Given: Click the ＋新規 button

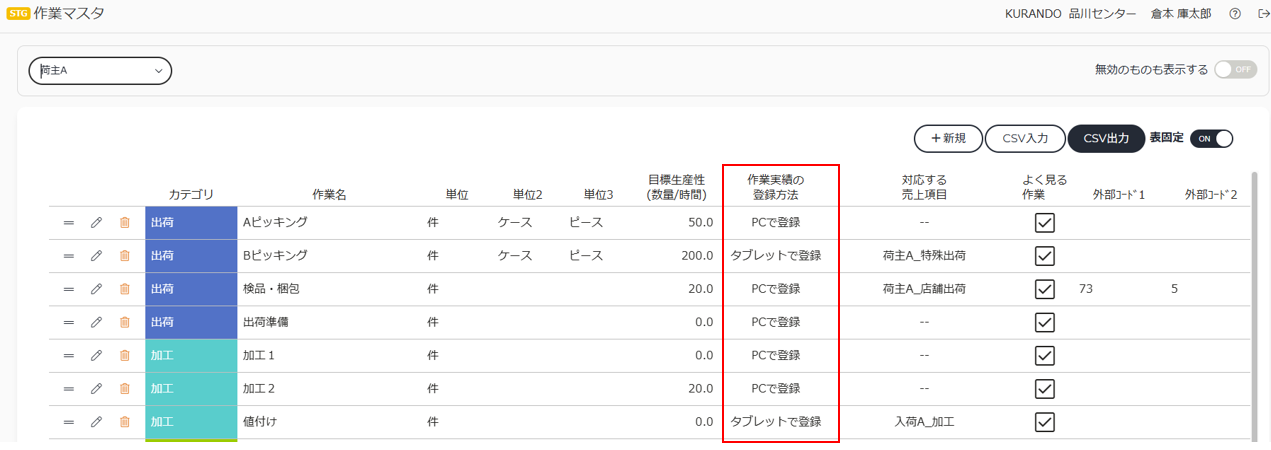Looking at the screenshot, I should tap(948, 138).
